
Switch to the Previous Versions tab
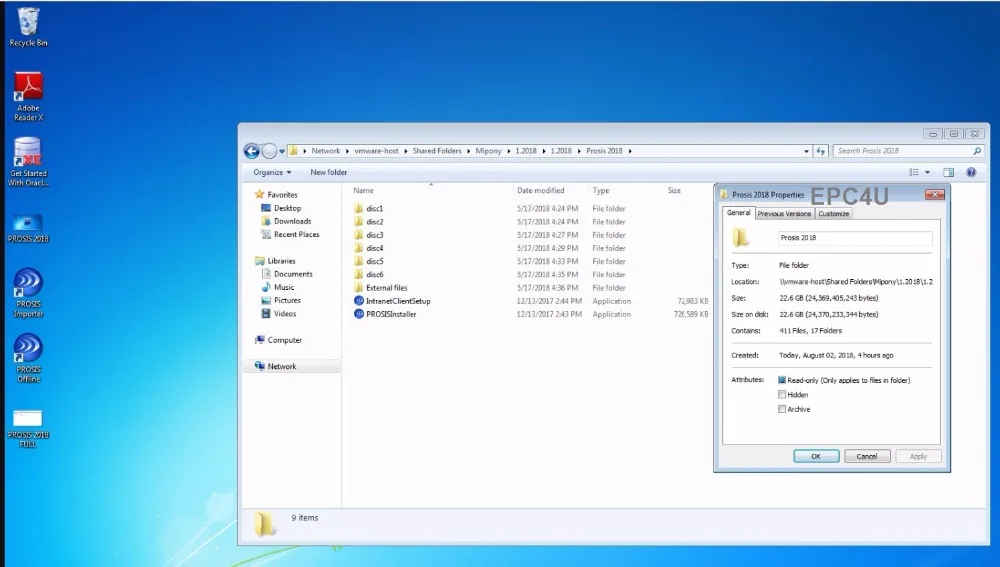tap(784, 213)
